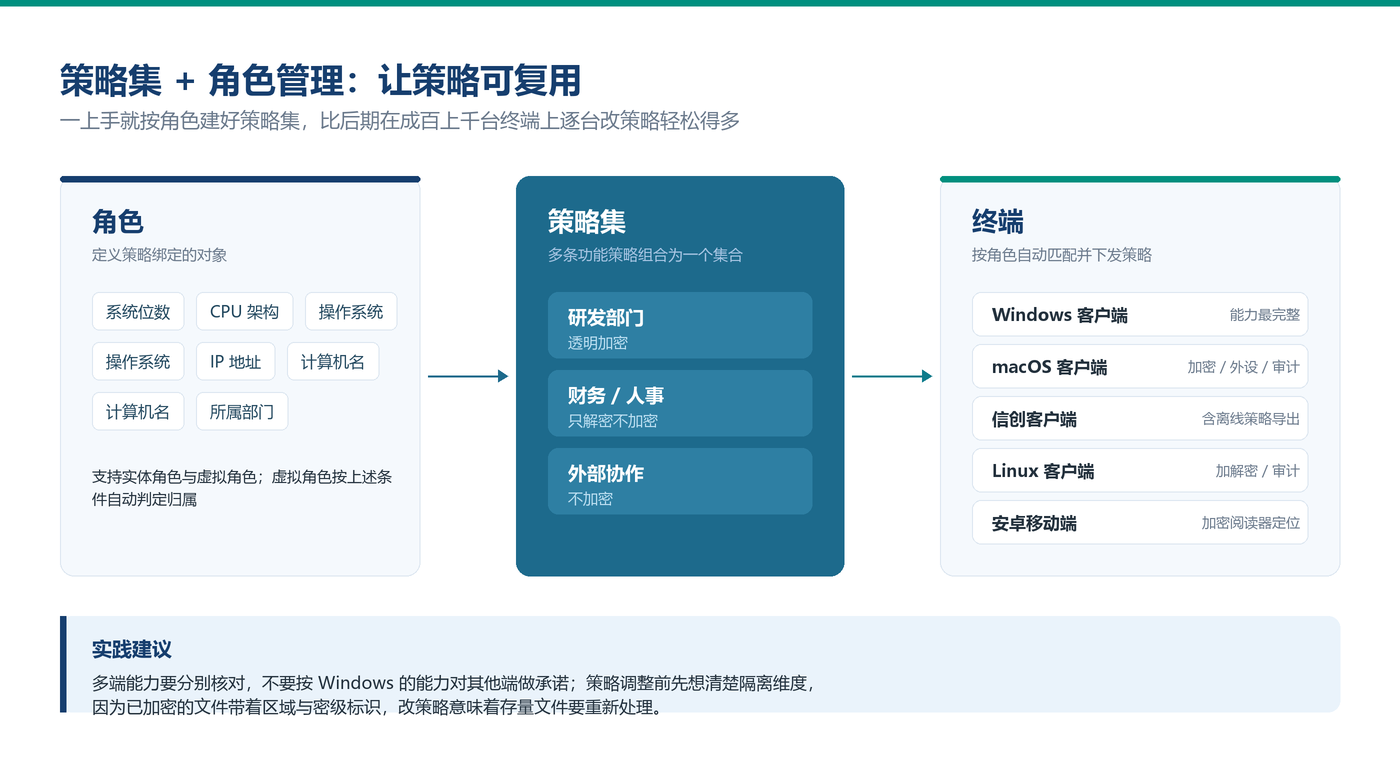The image size is (1400, 760).
Task: Choose the IP 地址 attribute chip
Action: tap(235, 362)
